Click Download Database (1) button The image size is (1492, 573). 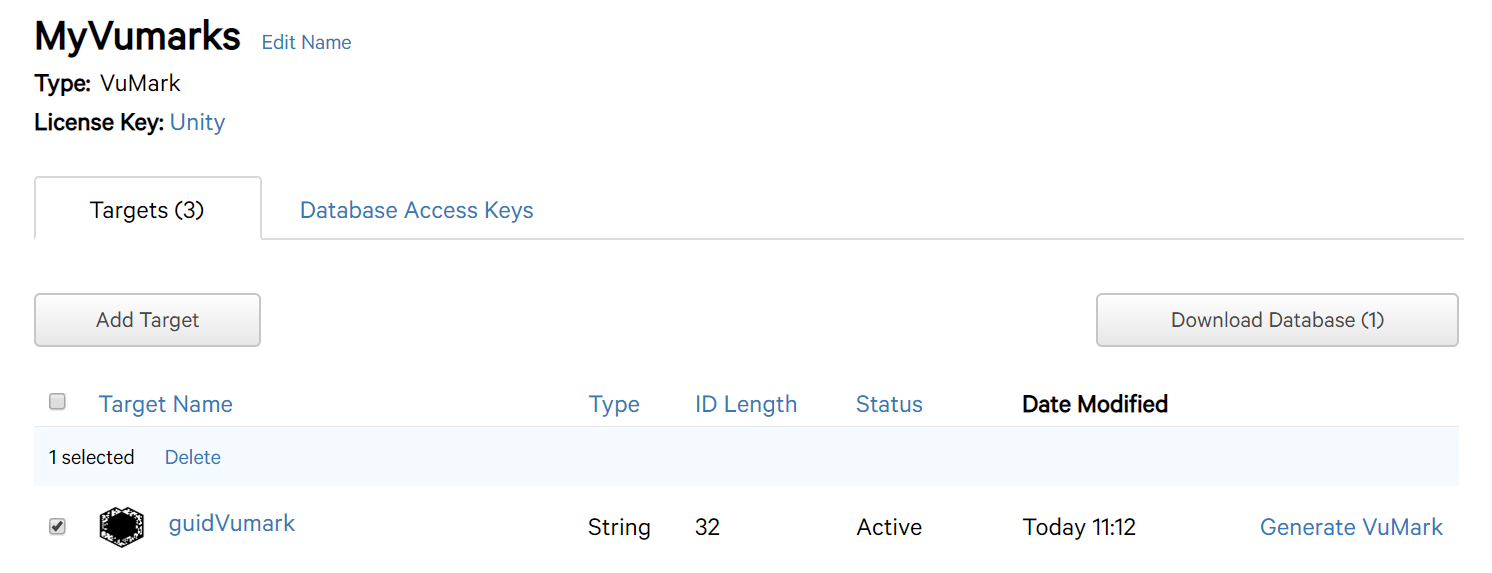pos(1277,320)
